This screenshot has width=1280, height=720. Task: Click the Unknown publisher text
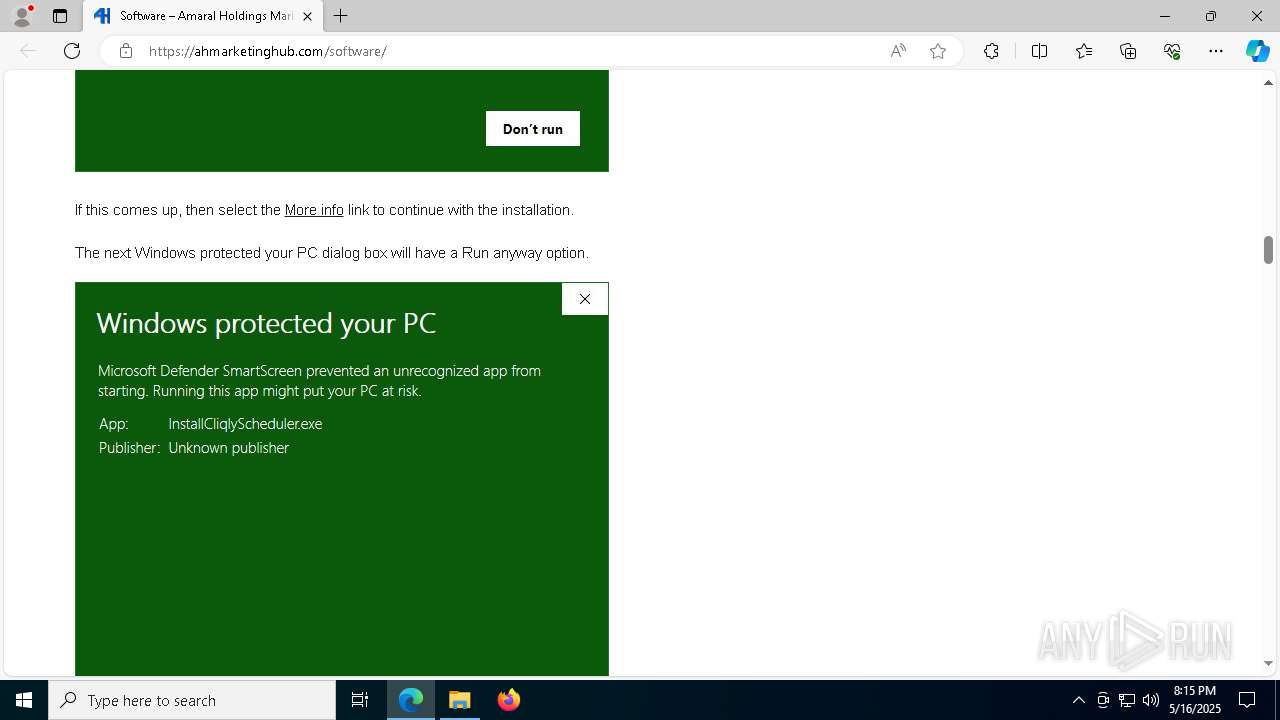(x=229, y=448)
